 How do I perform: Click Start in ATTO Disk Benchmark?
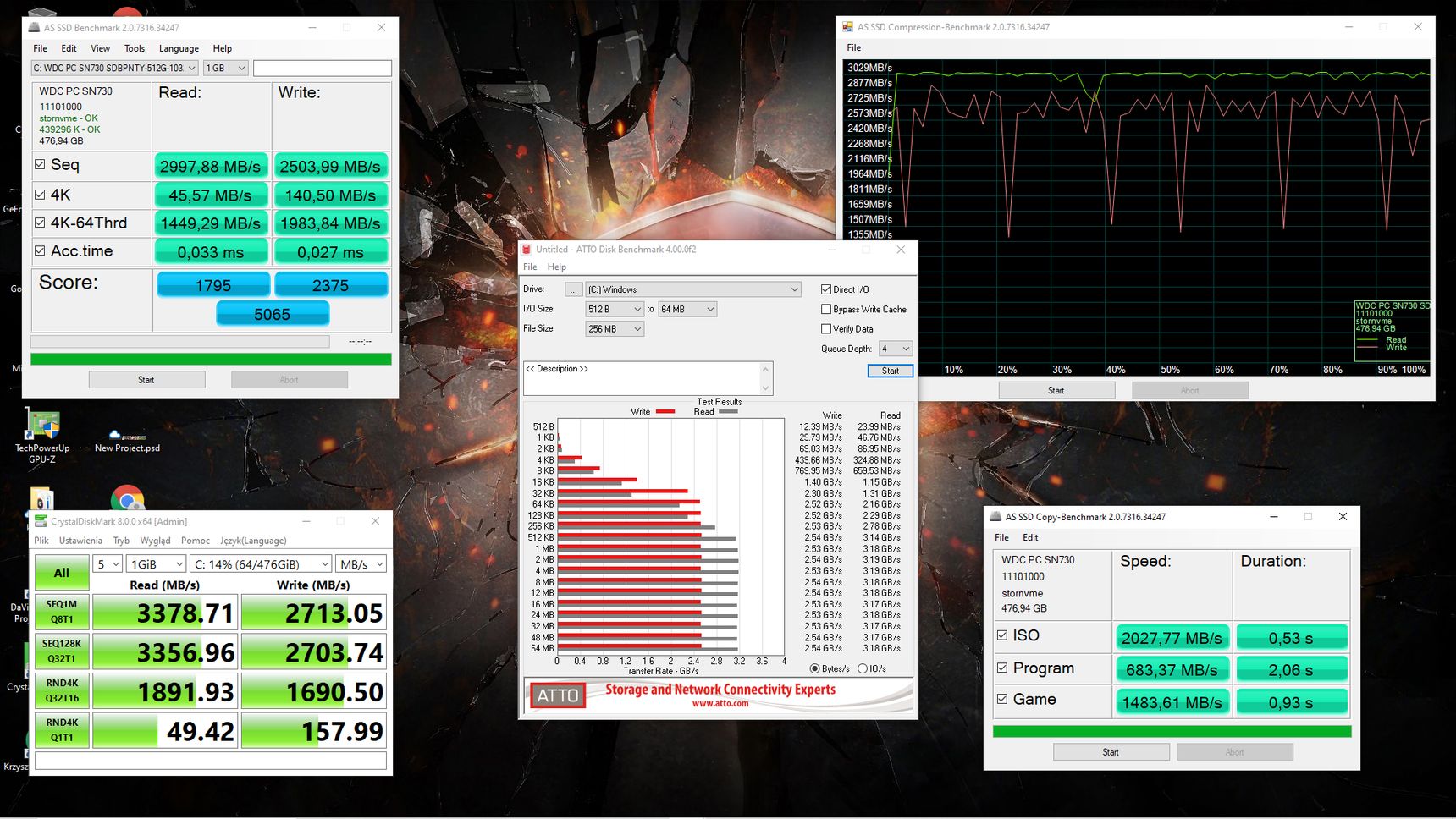pos(891,371)
